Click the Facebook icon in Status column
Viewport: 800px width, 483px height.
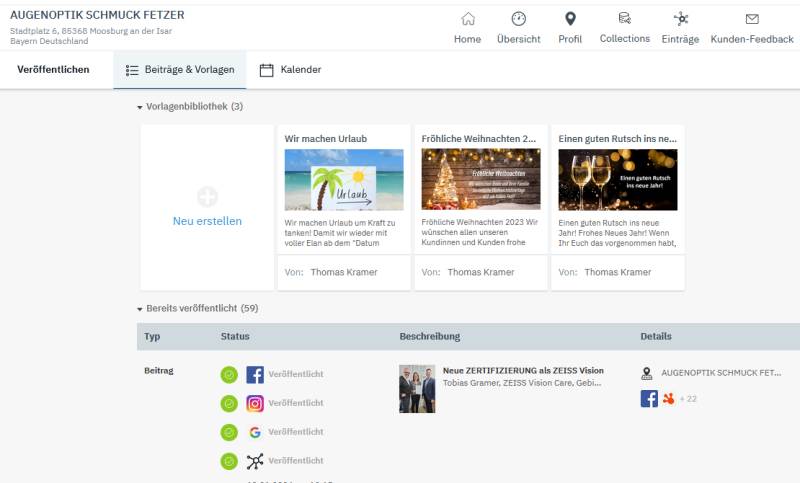pyautogui.click(x=255, y=375)
